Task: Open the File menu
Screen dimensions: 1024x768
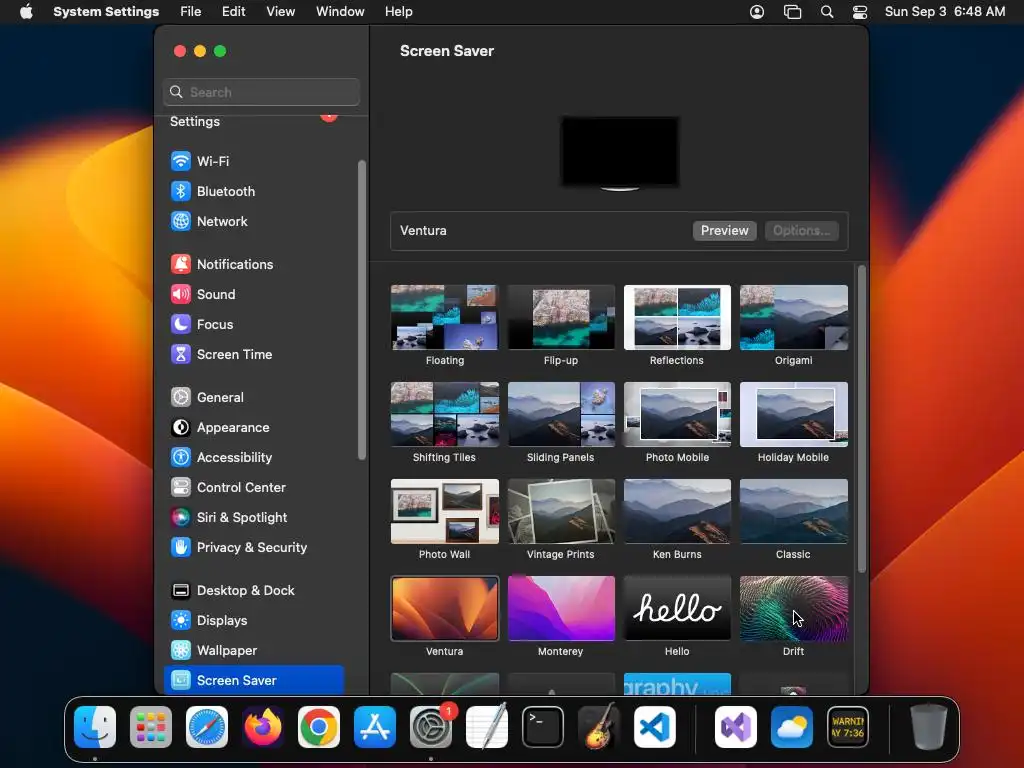Action: pyautogui.click(x=191, y=12)
